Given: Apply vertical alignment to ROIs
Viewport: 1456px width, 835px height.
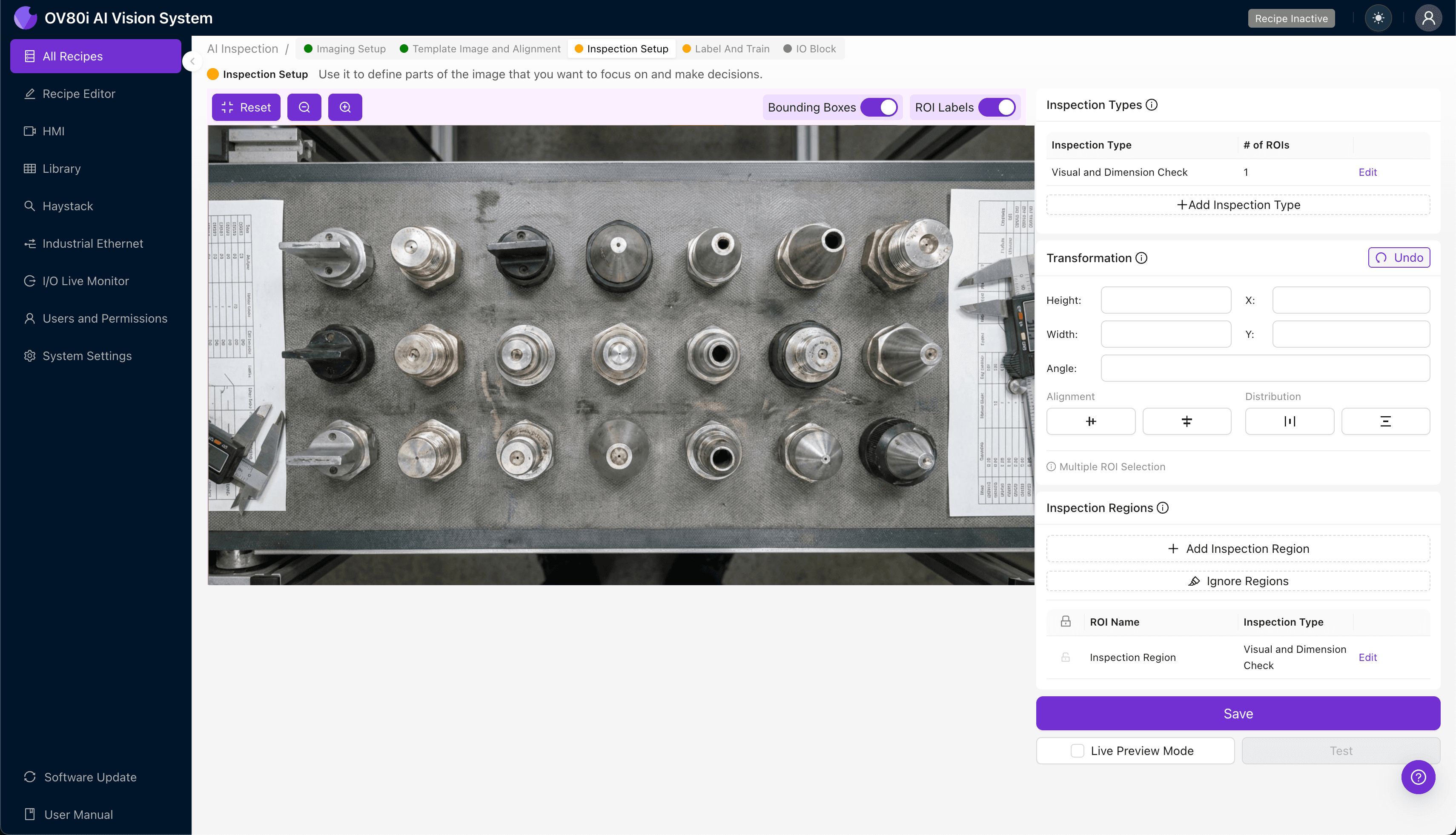Looking at the screenshot, I should [1187, 421].
